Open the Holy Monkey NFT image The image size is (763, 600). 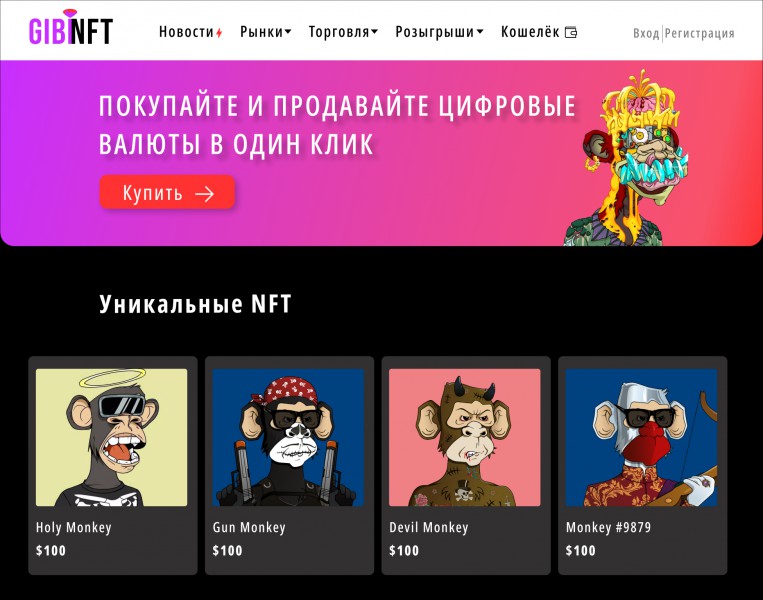[x=111, y=437]
